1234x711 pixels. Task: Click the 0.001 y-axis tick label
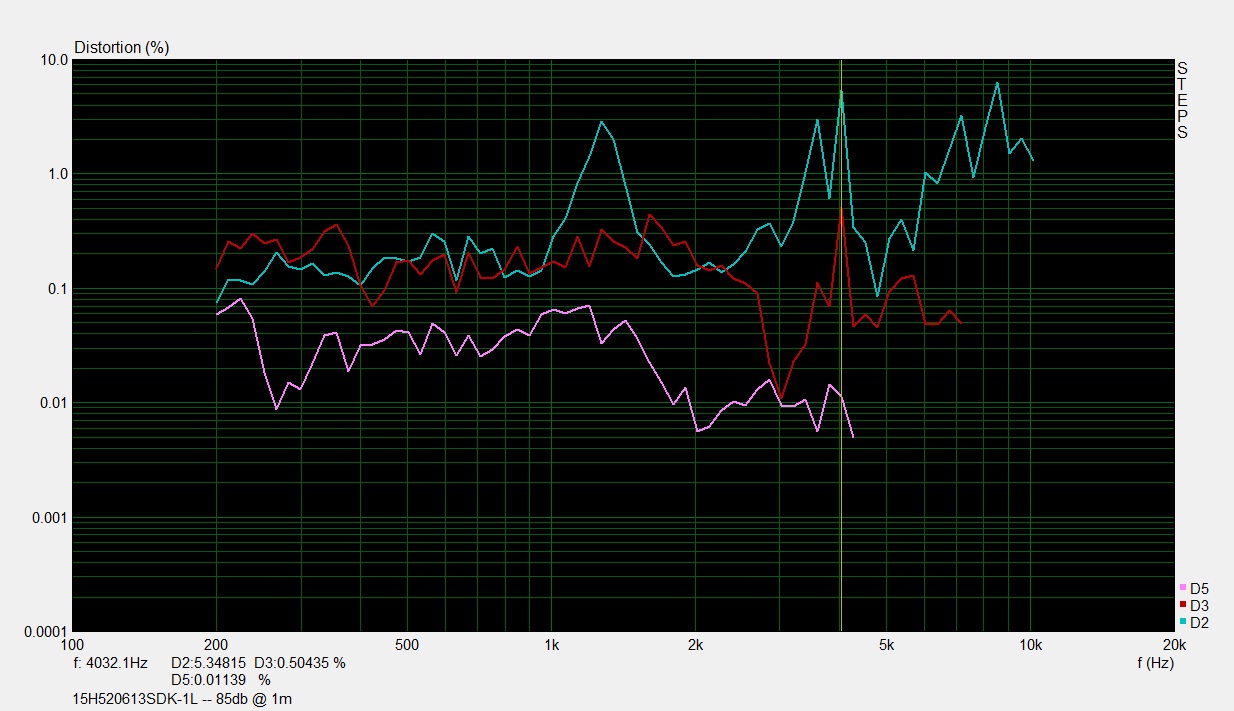[x=50, y=518]
